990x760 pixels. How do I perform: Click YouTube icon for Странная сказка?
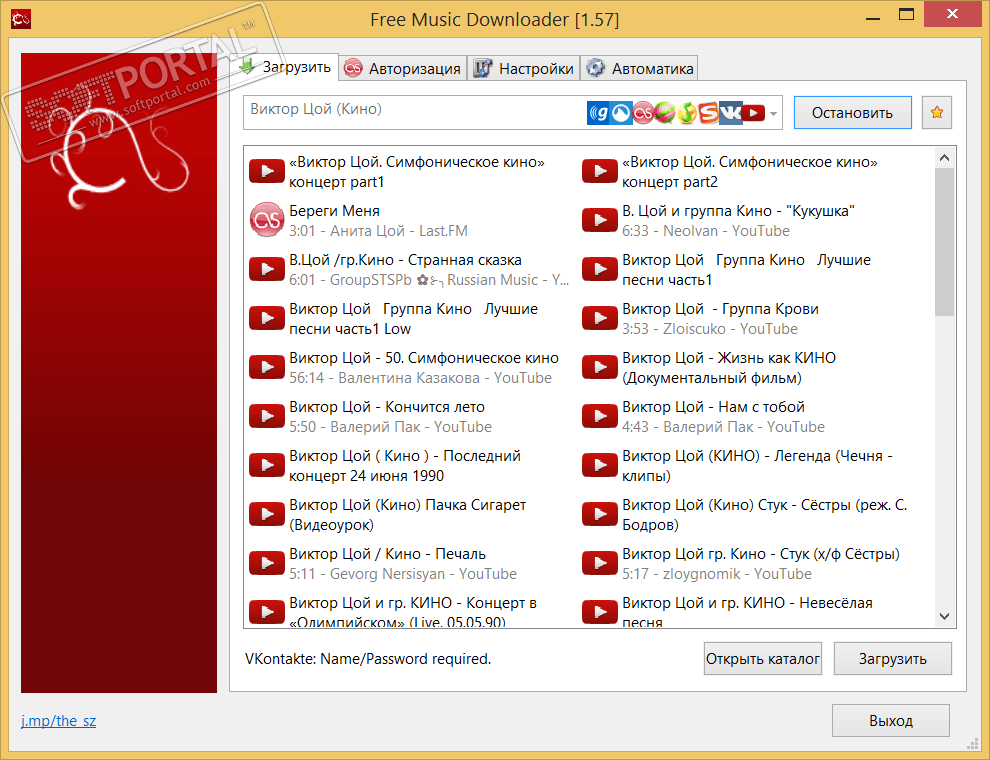pyautogui.click(x=266, y=269)
